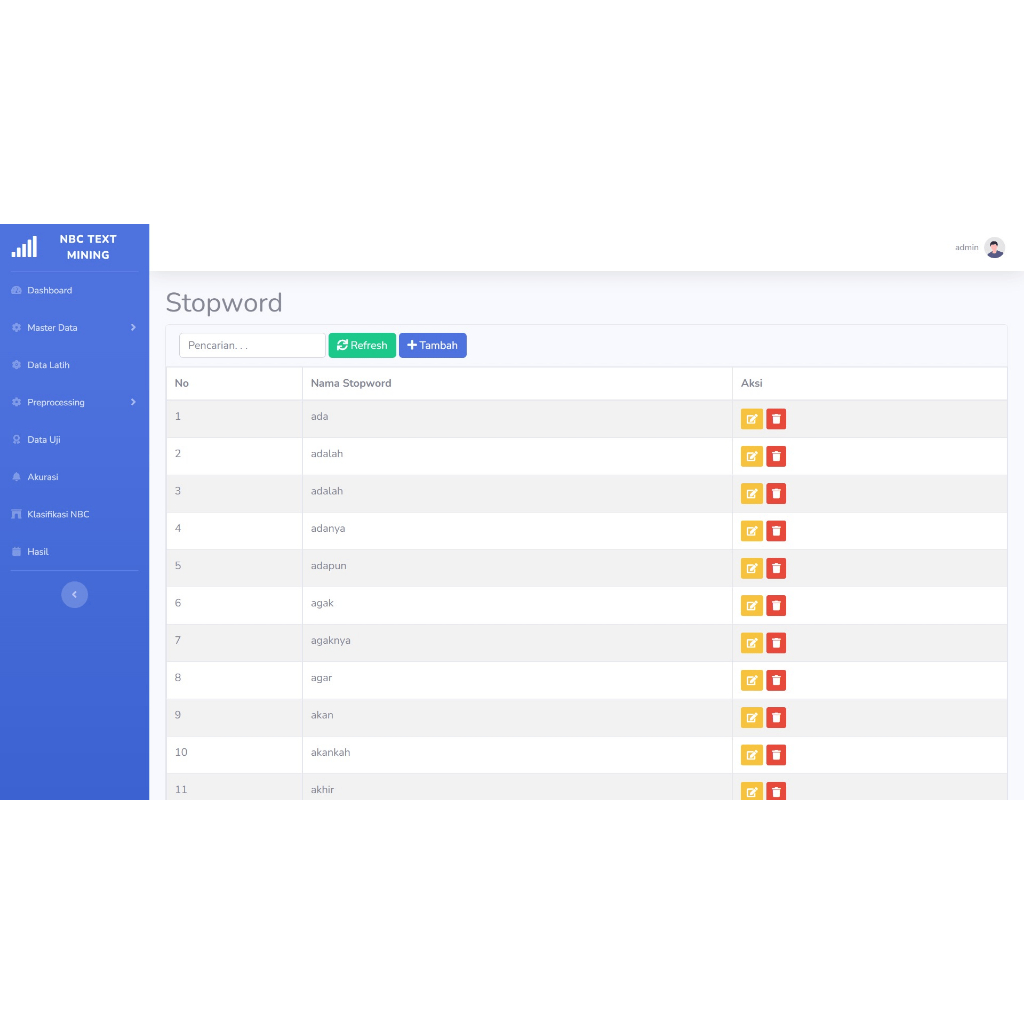Click trash icon for stopword 'adapun'
Screen dimensions: 1024x1024
click(x=776, y=568)
